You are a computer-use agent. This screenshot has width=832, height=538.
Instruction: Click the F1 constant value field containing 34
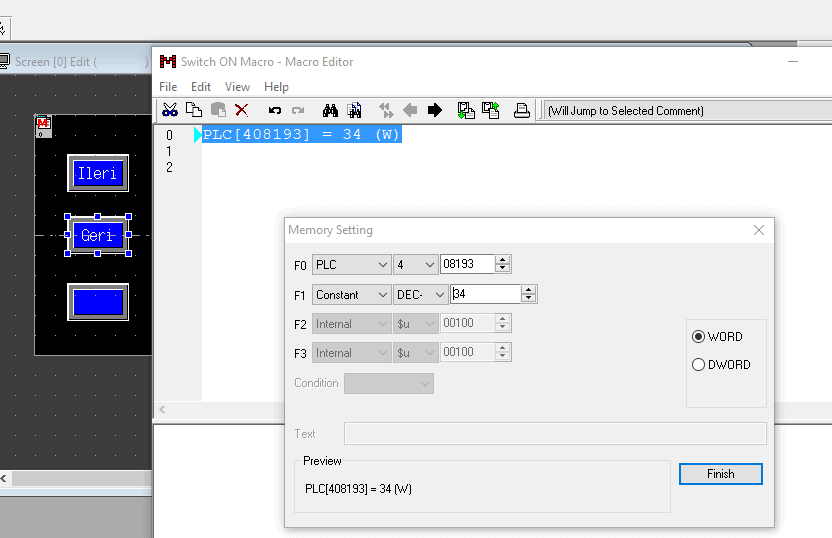pos(485,295)
